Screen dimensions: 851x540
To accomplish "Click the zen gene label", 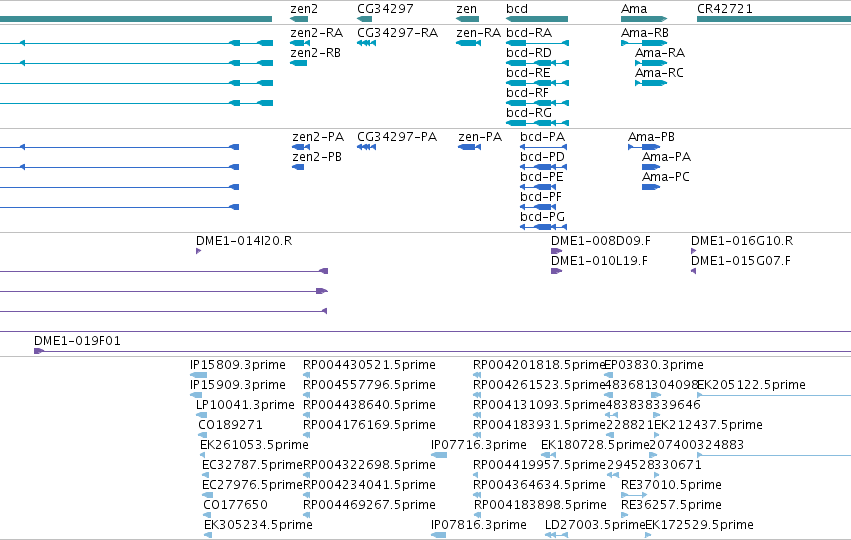I will 466,9.
